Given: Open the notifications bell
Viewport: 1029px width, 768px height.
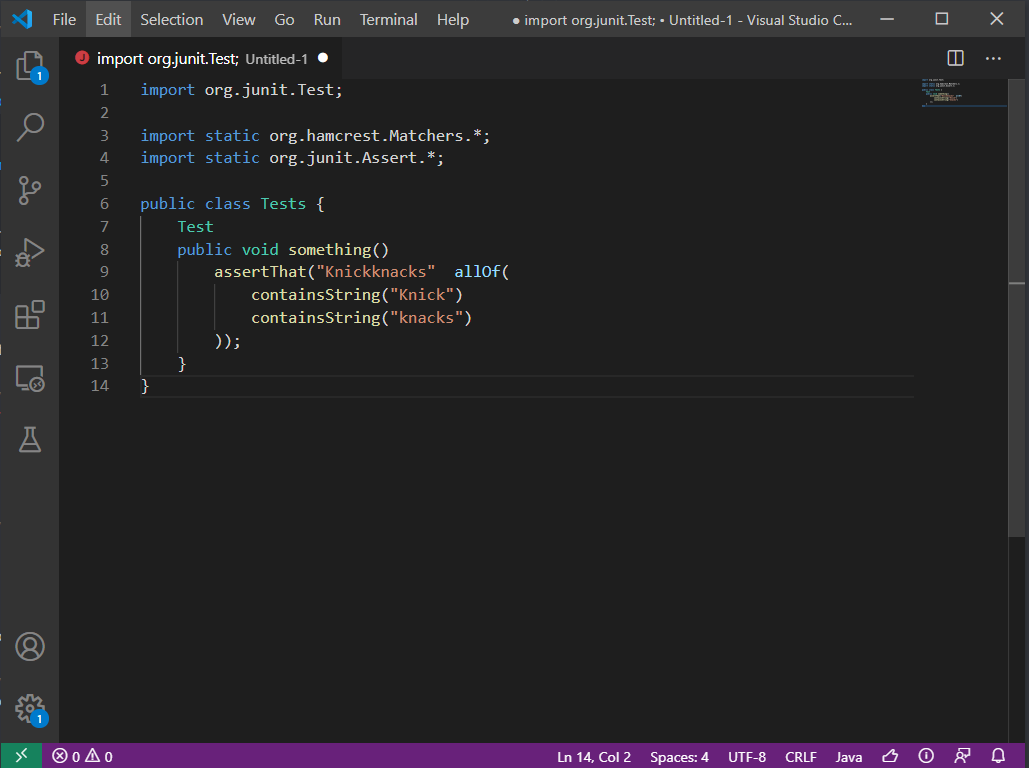Looking at the screenshot, I should 998,756.
